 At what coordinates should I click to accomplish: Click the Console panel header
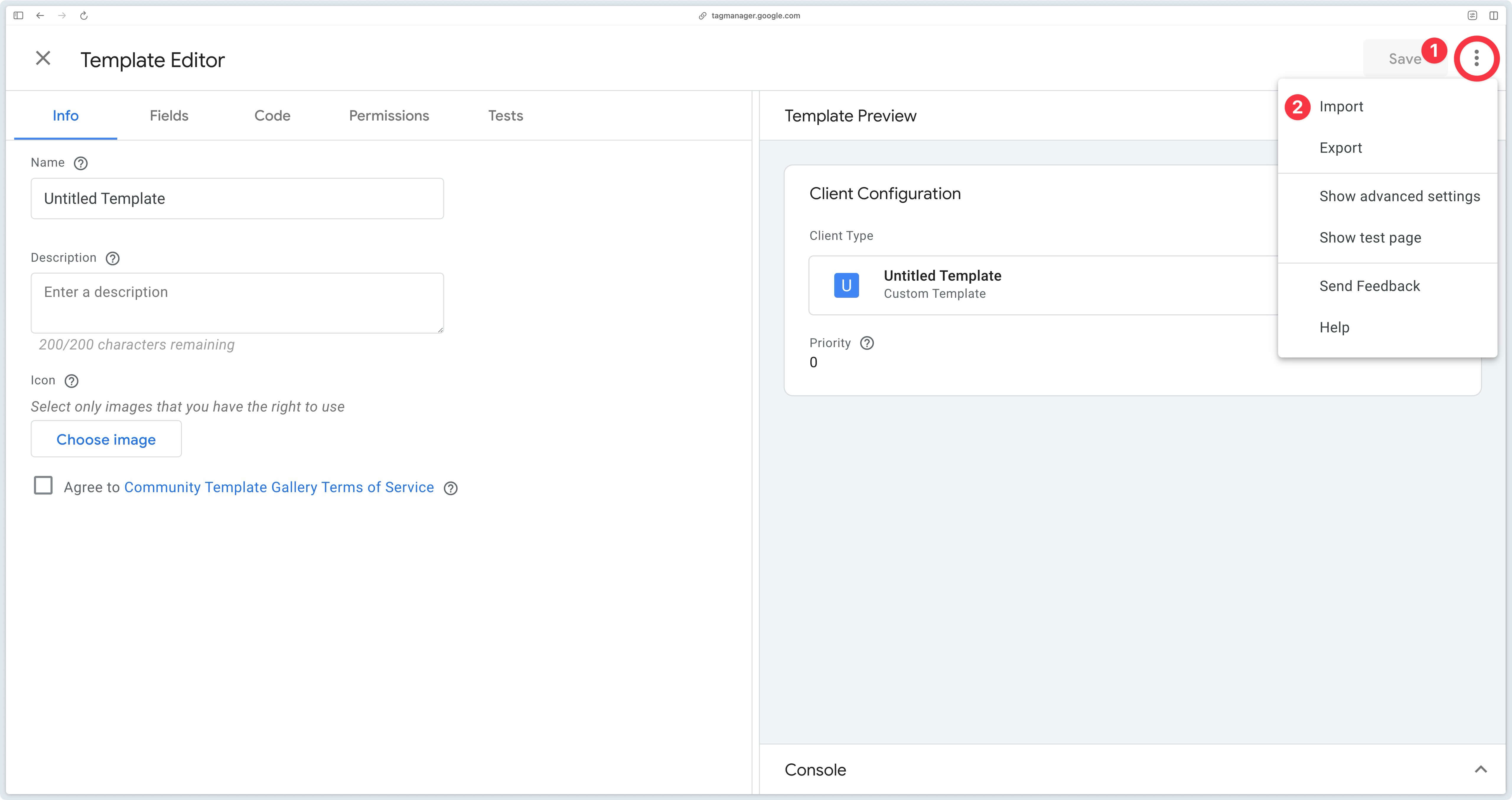click(1132, 770)
